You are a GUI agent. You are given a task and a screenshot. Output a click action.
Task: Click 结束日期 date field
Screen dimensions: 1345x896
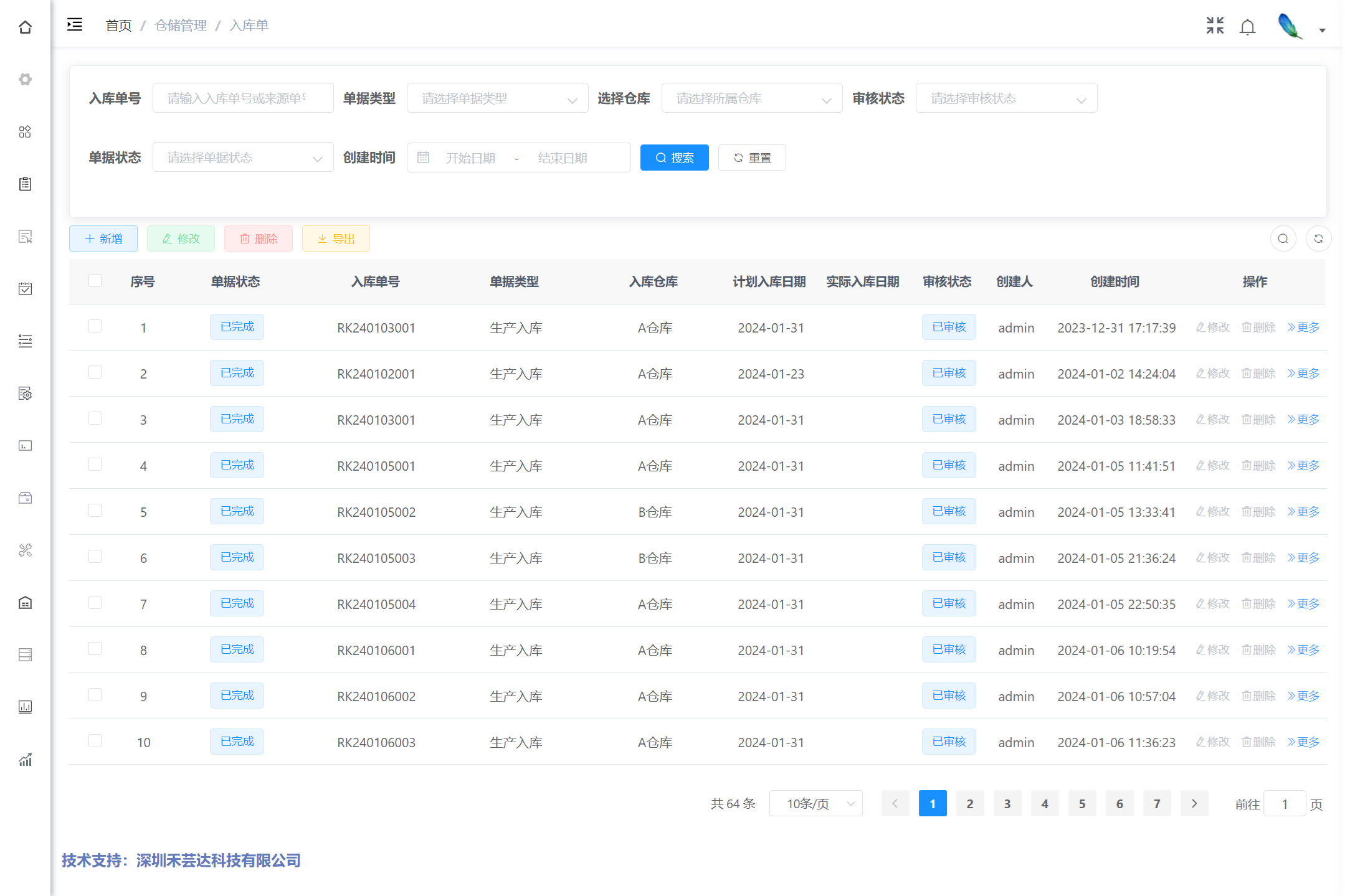tap(563, 158)
